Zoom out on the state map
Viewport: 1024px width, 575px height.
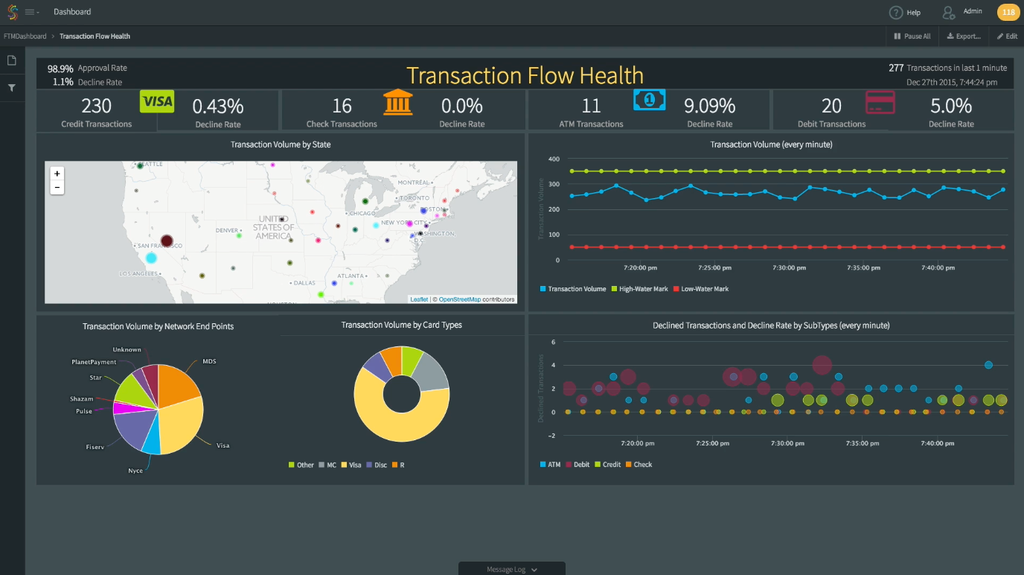coord(57,187)
